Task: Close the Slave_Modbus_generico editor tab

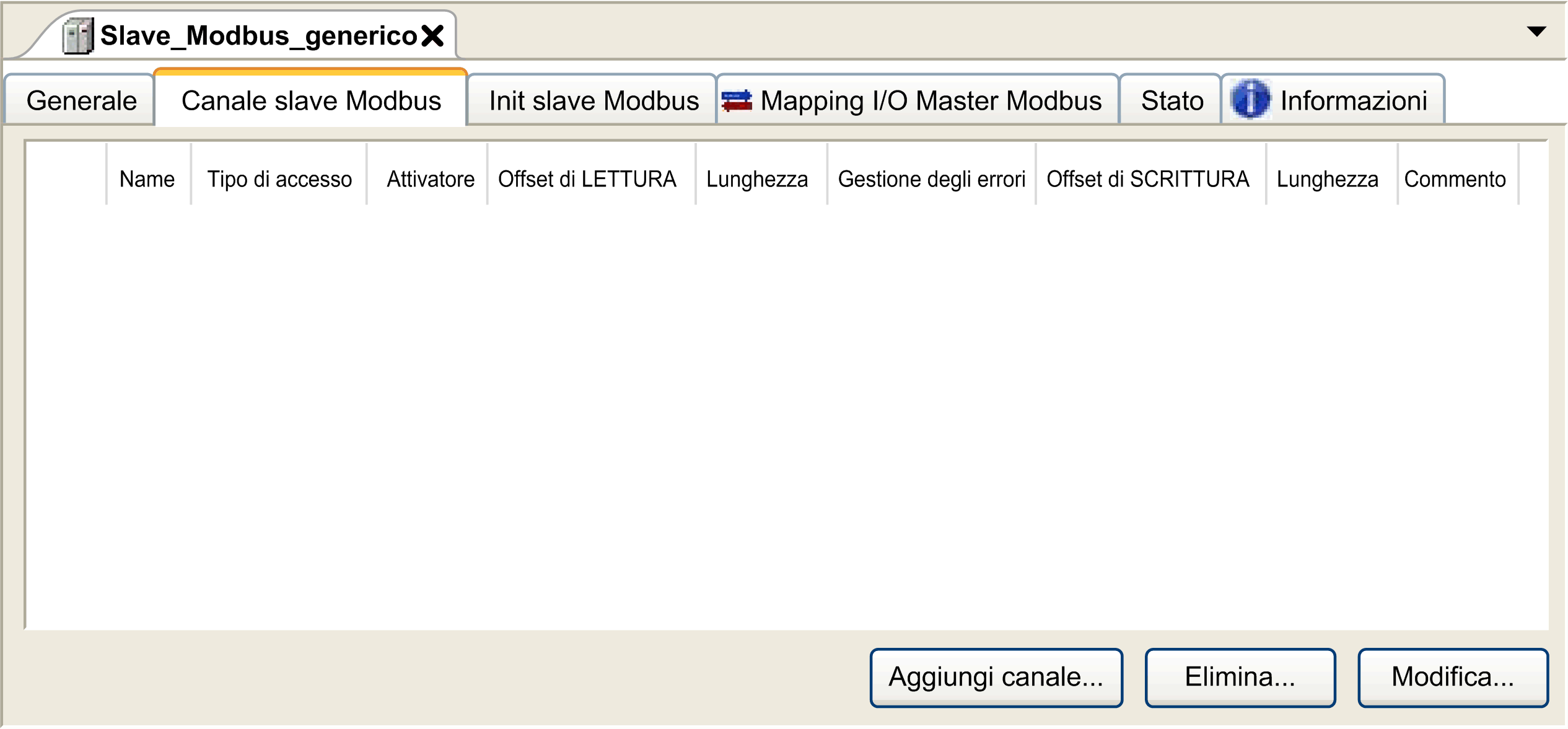Action: click(x=432, y=36)
